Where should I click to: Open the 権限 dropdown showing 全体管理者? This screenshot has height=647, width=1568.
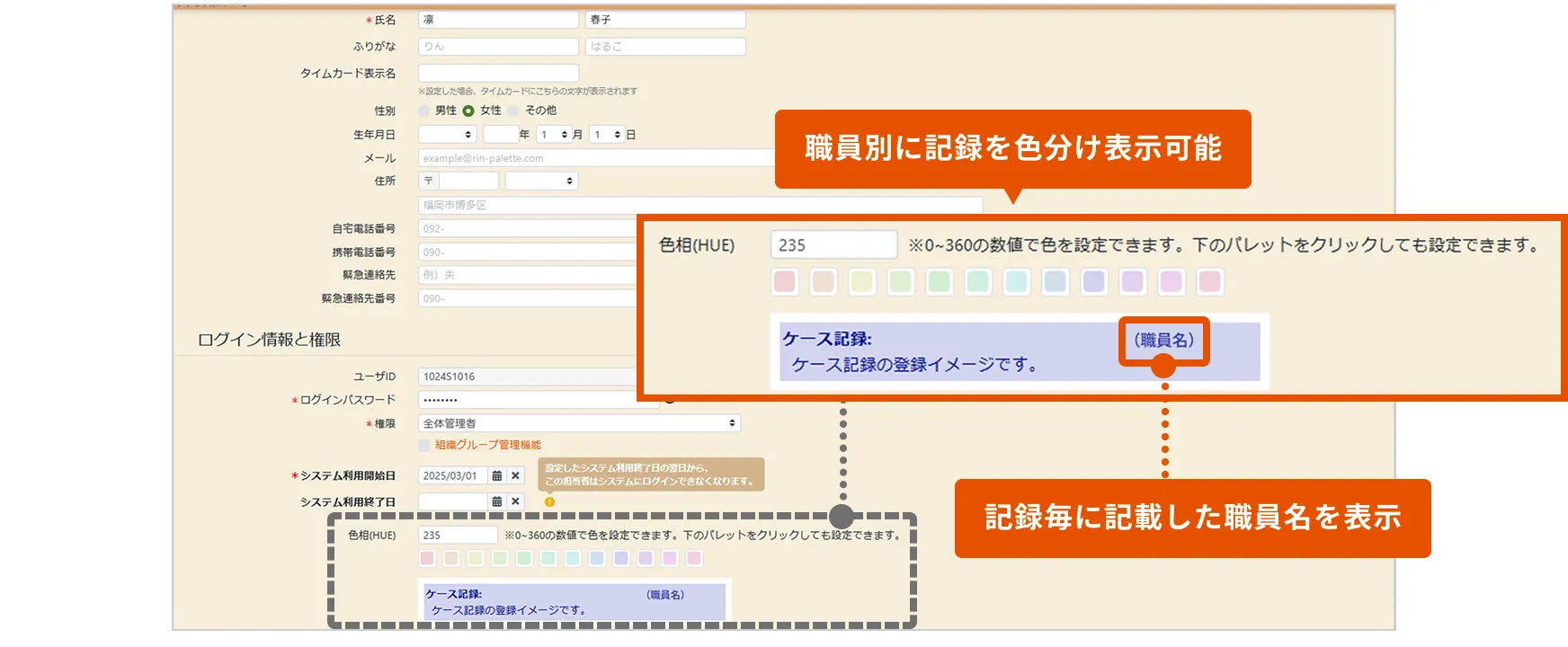[579, 423]
